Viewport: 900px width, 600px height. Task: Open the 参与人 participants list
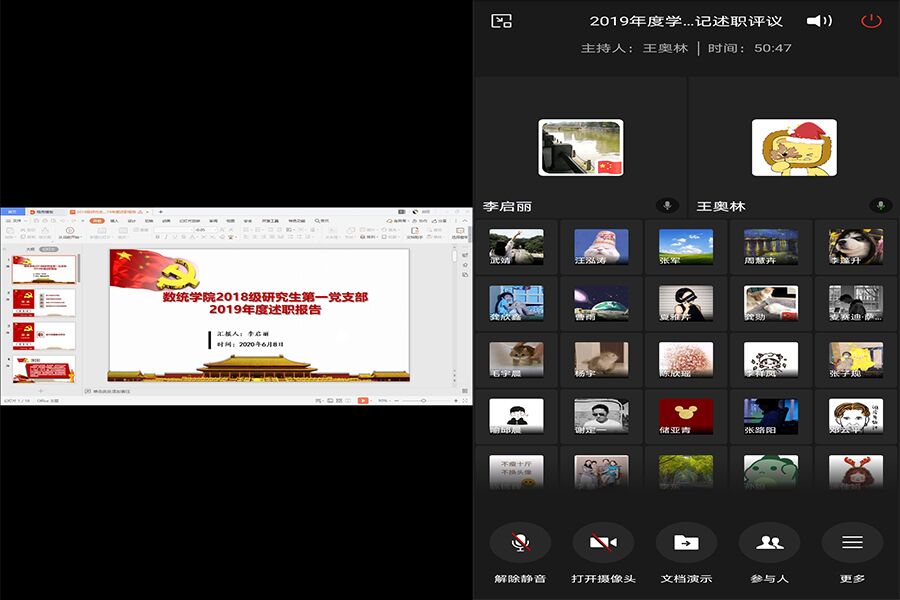pyautogui.click(x=769, y=542)
